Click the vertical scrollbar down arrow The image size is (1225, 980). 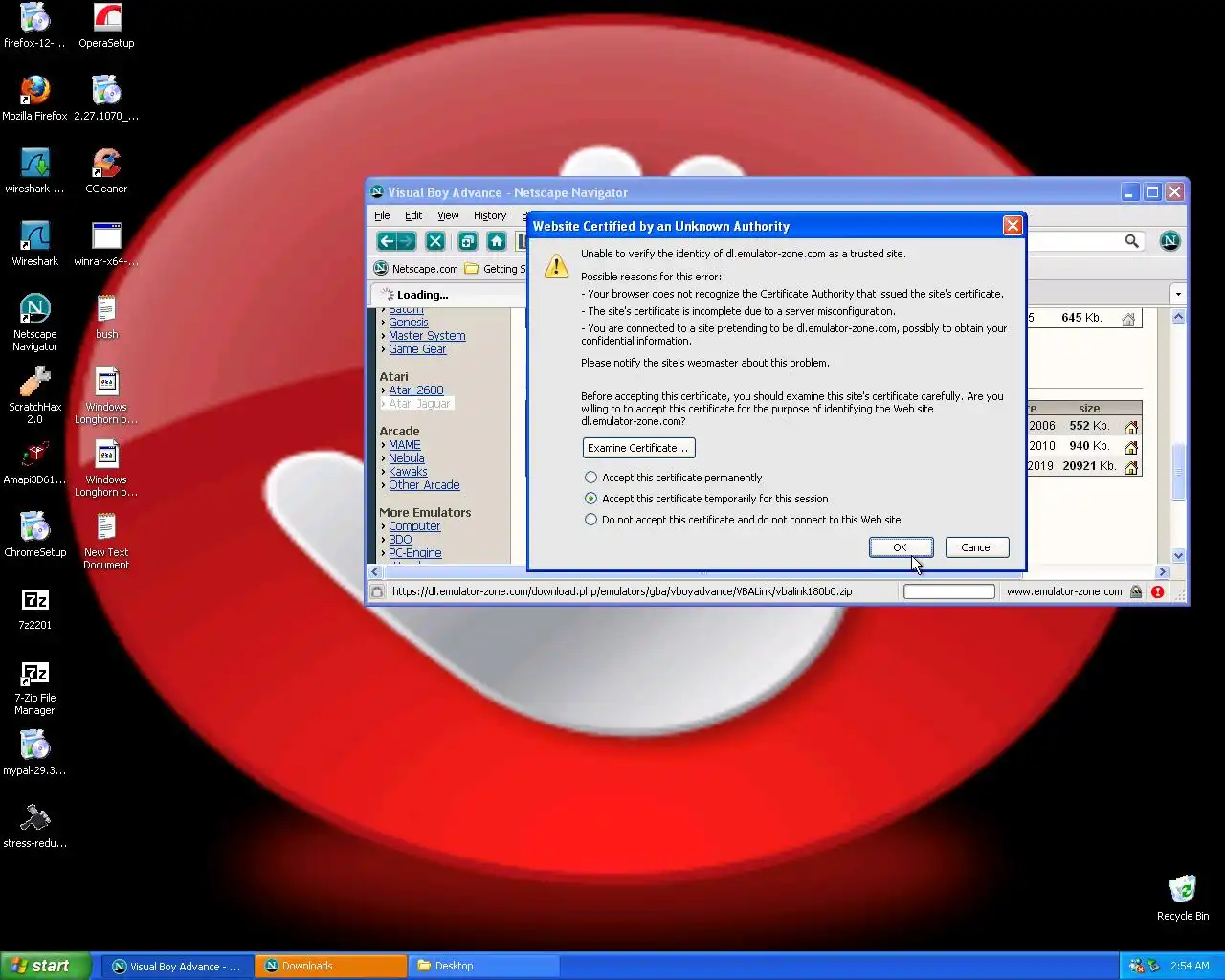pyautogui.click(x=1178, y=555)
